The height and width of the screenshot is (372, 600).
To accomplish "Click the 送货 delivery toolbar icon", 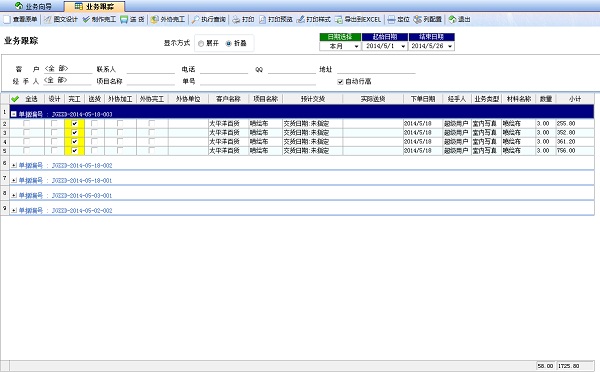I will pyautogui.click(x=124, y=19).
